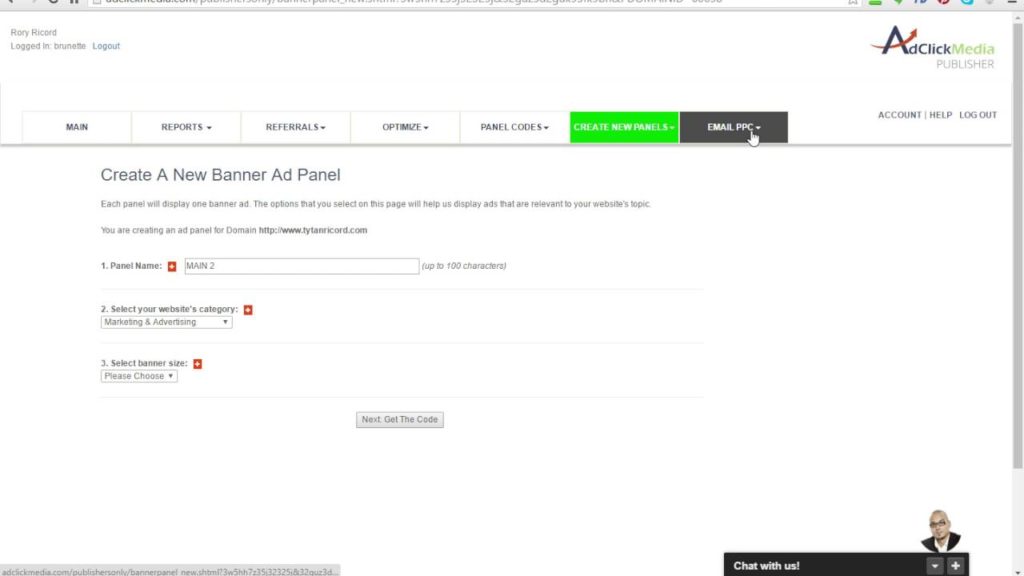Click the chat agent avatar photo

click(x=940, y=531)
